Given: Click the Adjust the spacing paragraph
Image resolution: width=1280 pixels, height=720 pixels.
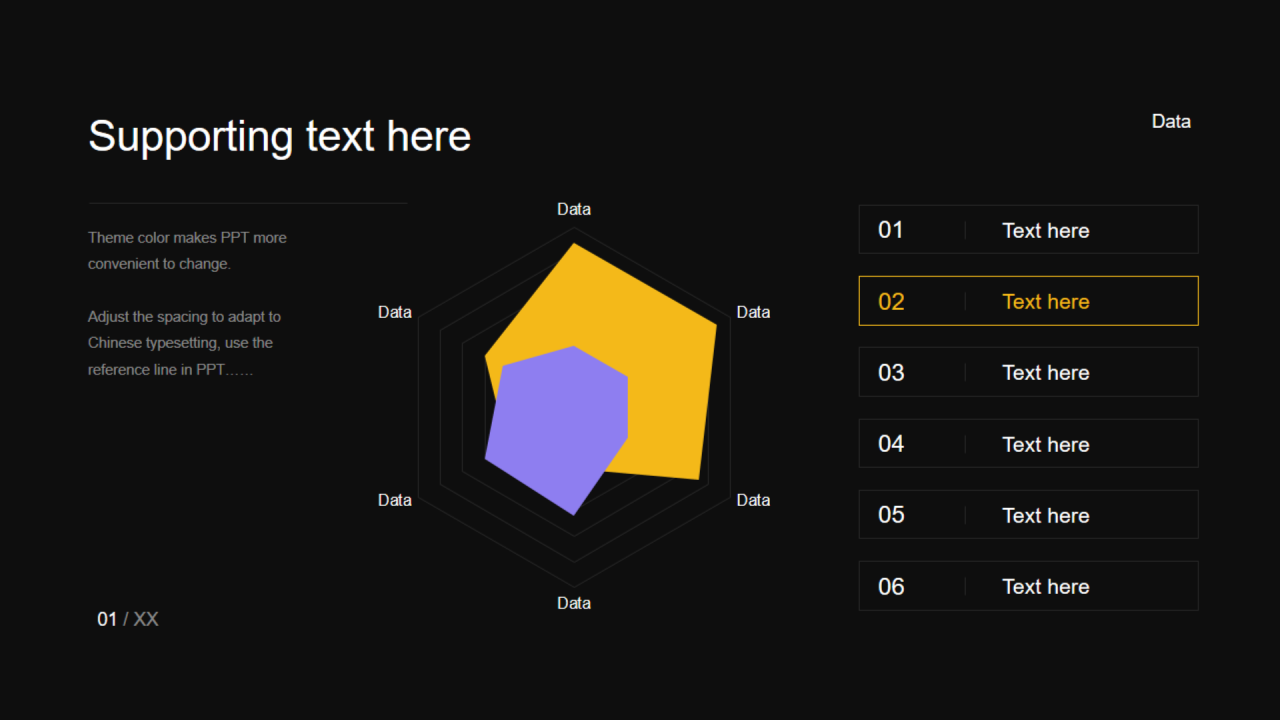Looking at the screenshot, I should pos(185,343).
